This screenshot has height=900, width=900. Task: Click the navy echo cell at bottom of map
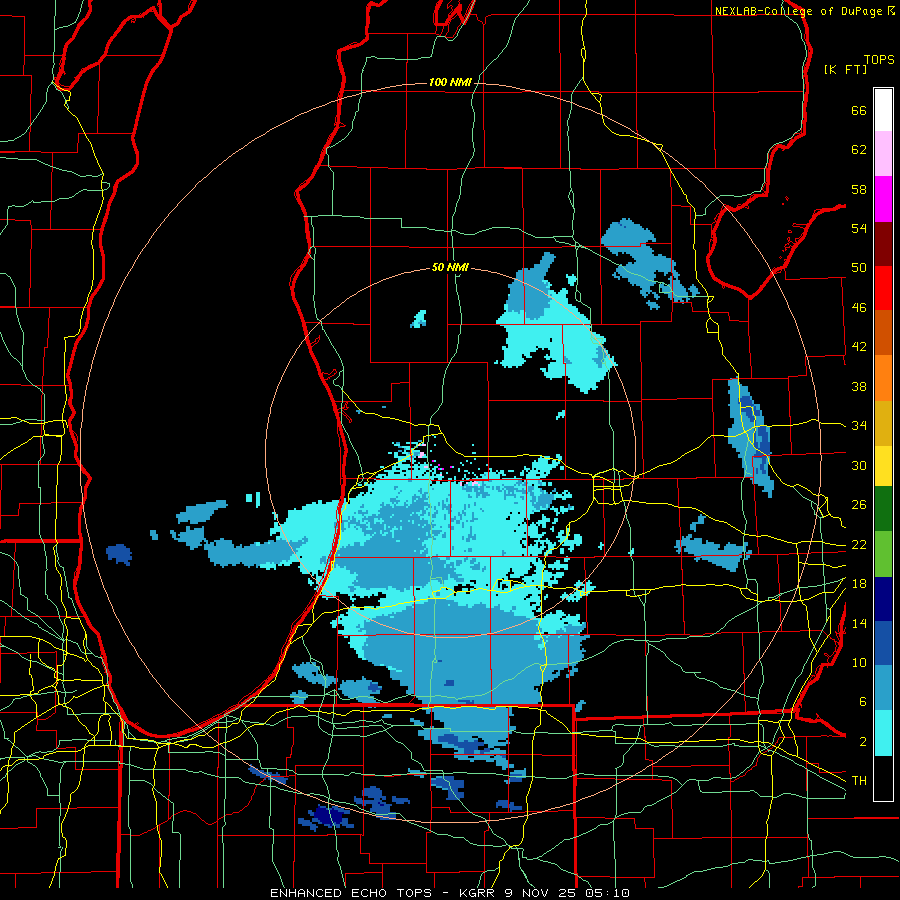coord(329,816)
